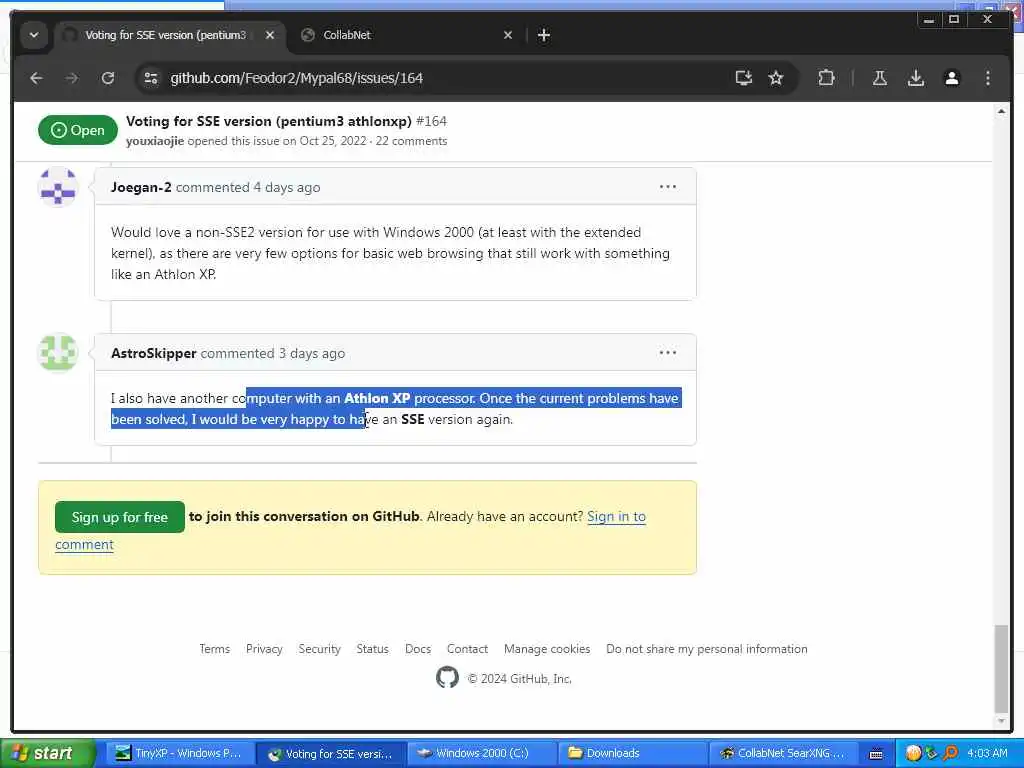Click the page scrollbar down arrow
1024x768 pixels.
tap(1001, 722)
